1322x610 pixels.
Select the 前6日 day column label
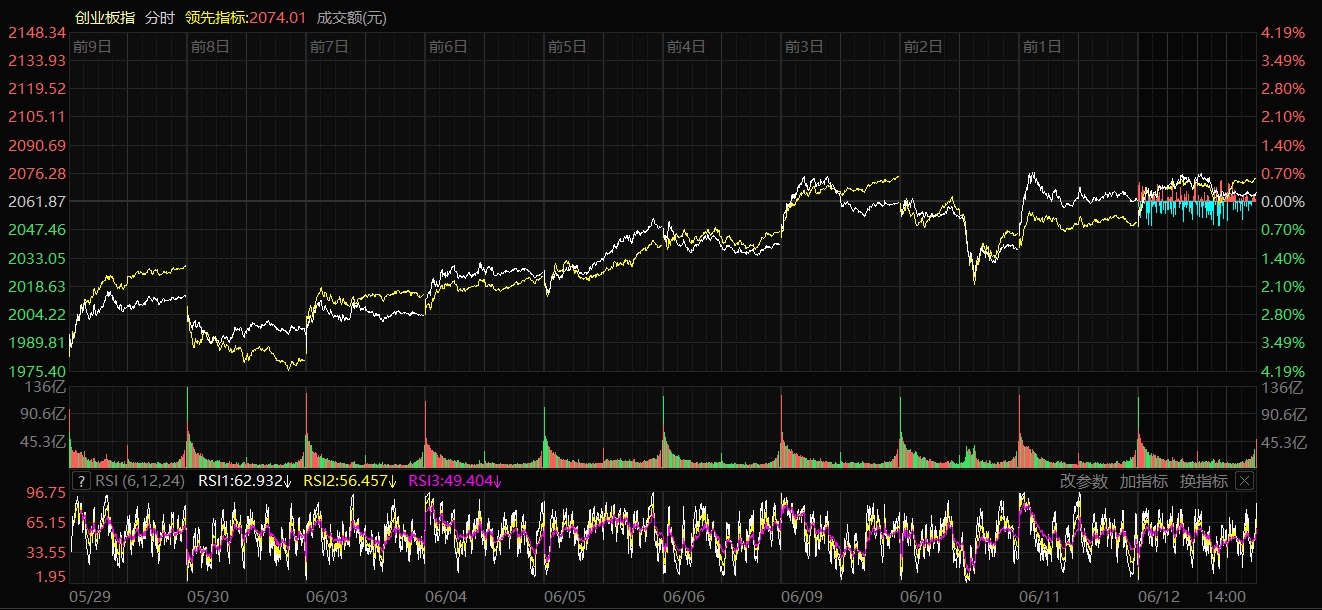[x=448, y=46]
